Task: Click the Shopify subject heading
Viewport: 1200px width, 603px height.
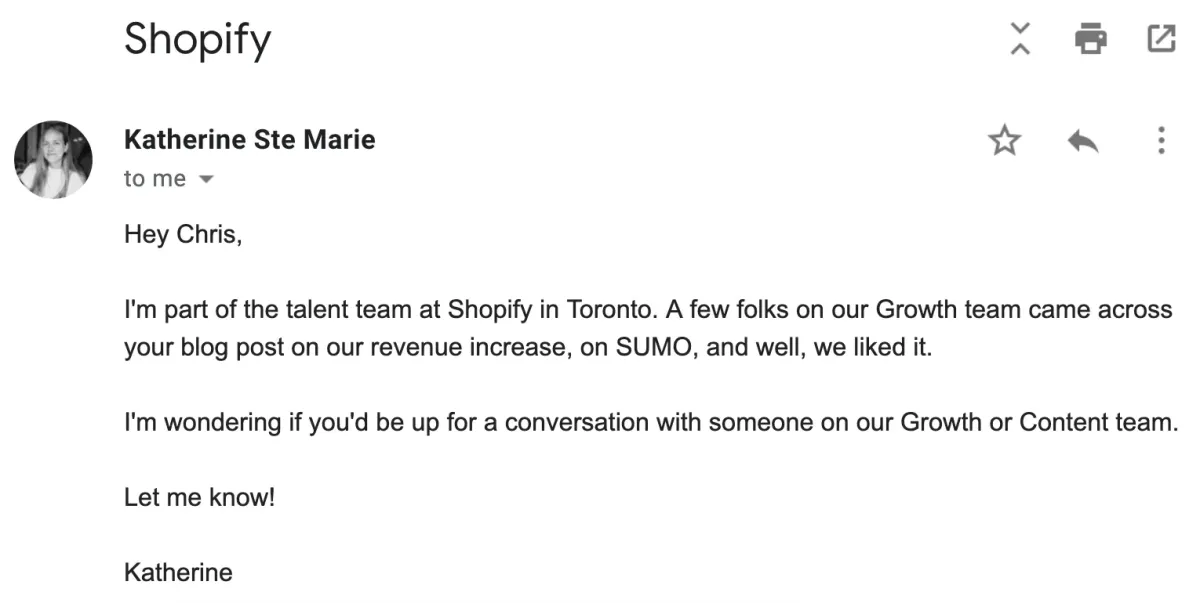Action: (197, 40)
